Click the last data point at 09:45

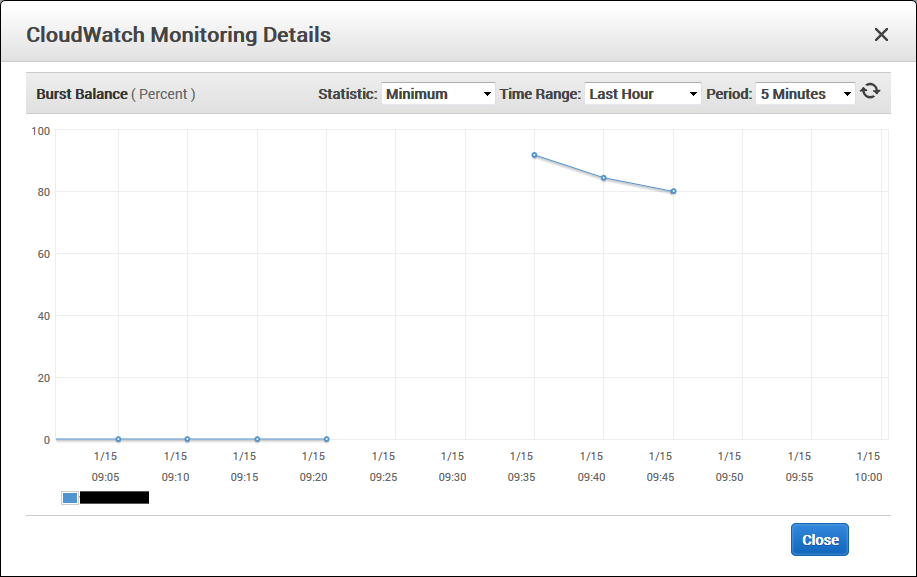coord(673,191)
